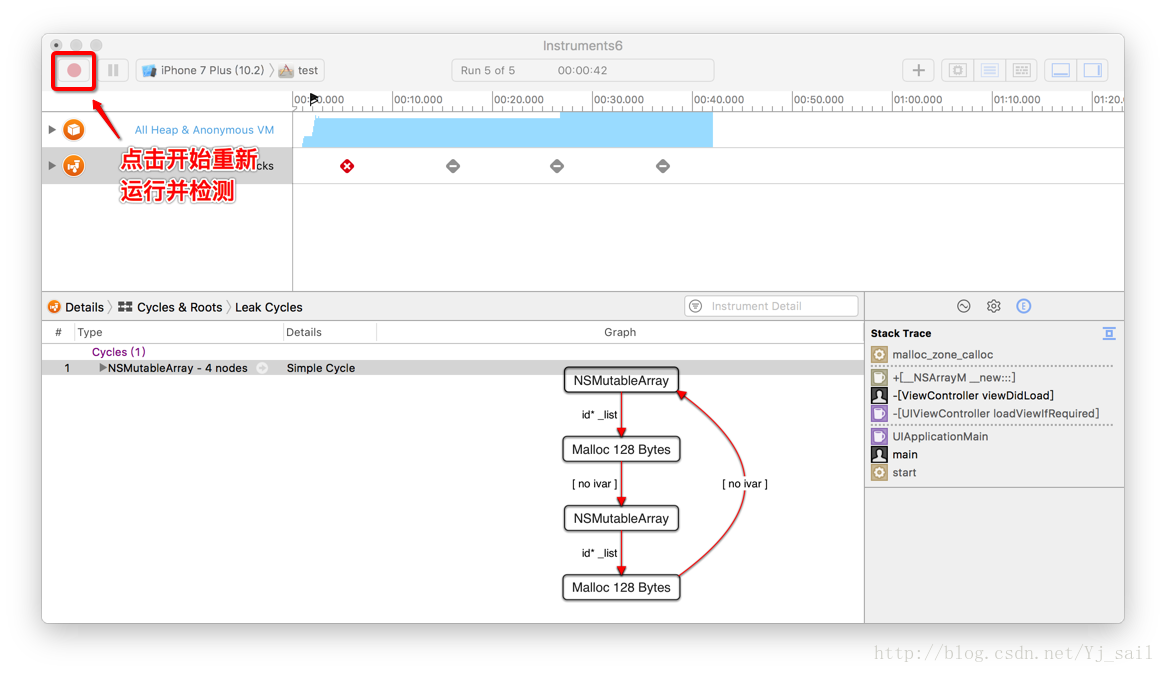Select -[ViewController viewDidLoad] in stack trace
The image size is (1166, 673).
pos(972,396)
